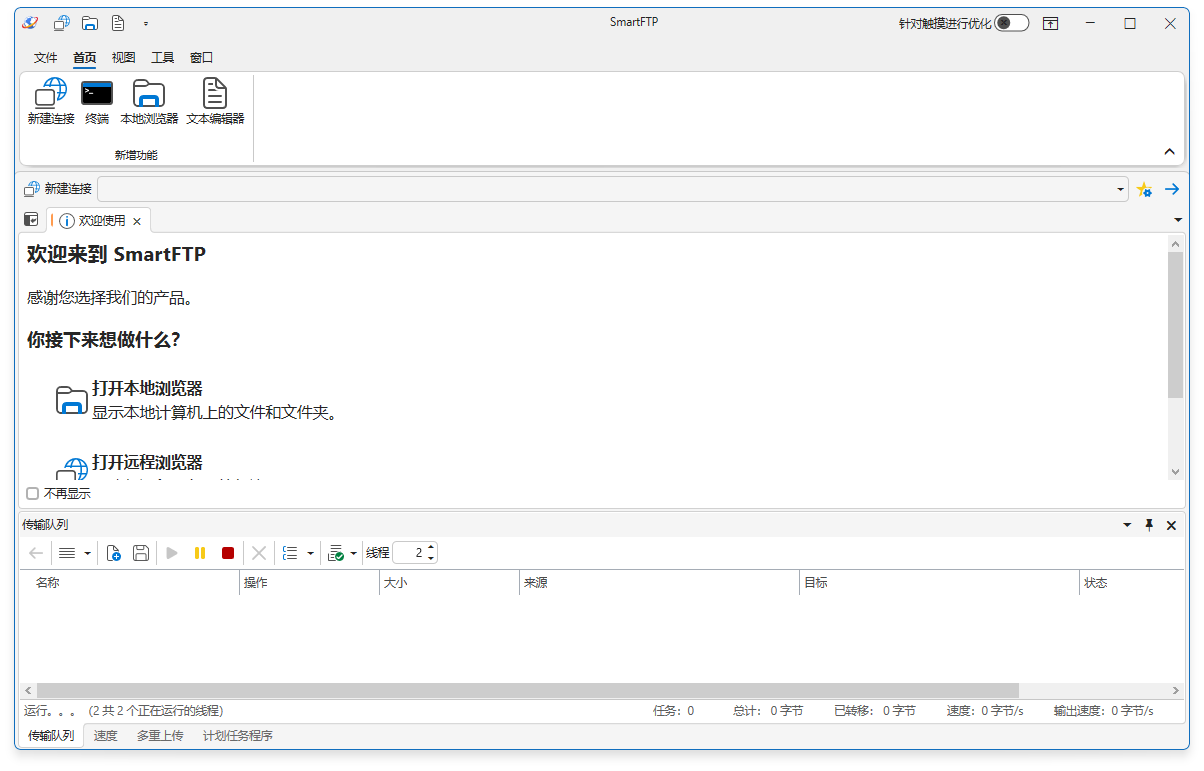The height and width of the screenshot is (771, 1204).
Task: Click the favorites star icon beside address bar
Action: pos(1145,189)
